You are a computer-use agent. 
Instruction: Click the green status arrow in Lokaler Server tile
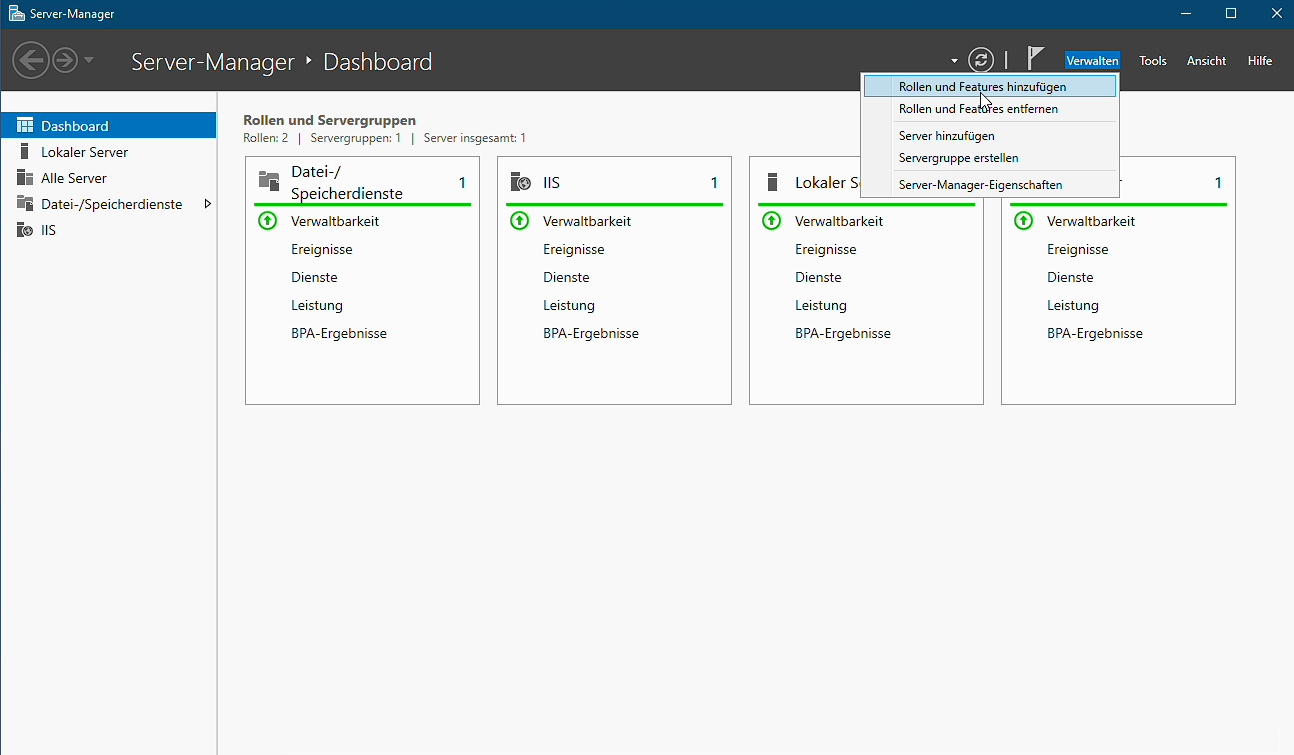(x=771, y=221)
